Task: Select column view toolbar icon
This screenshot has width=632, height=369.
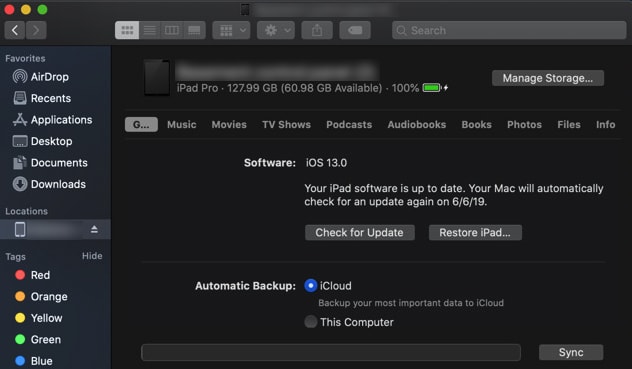Action: point(172,30)
